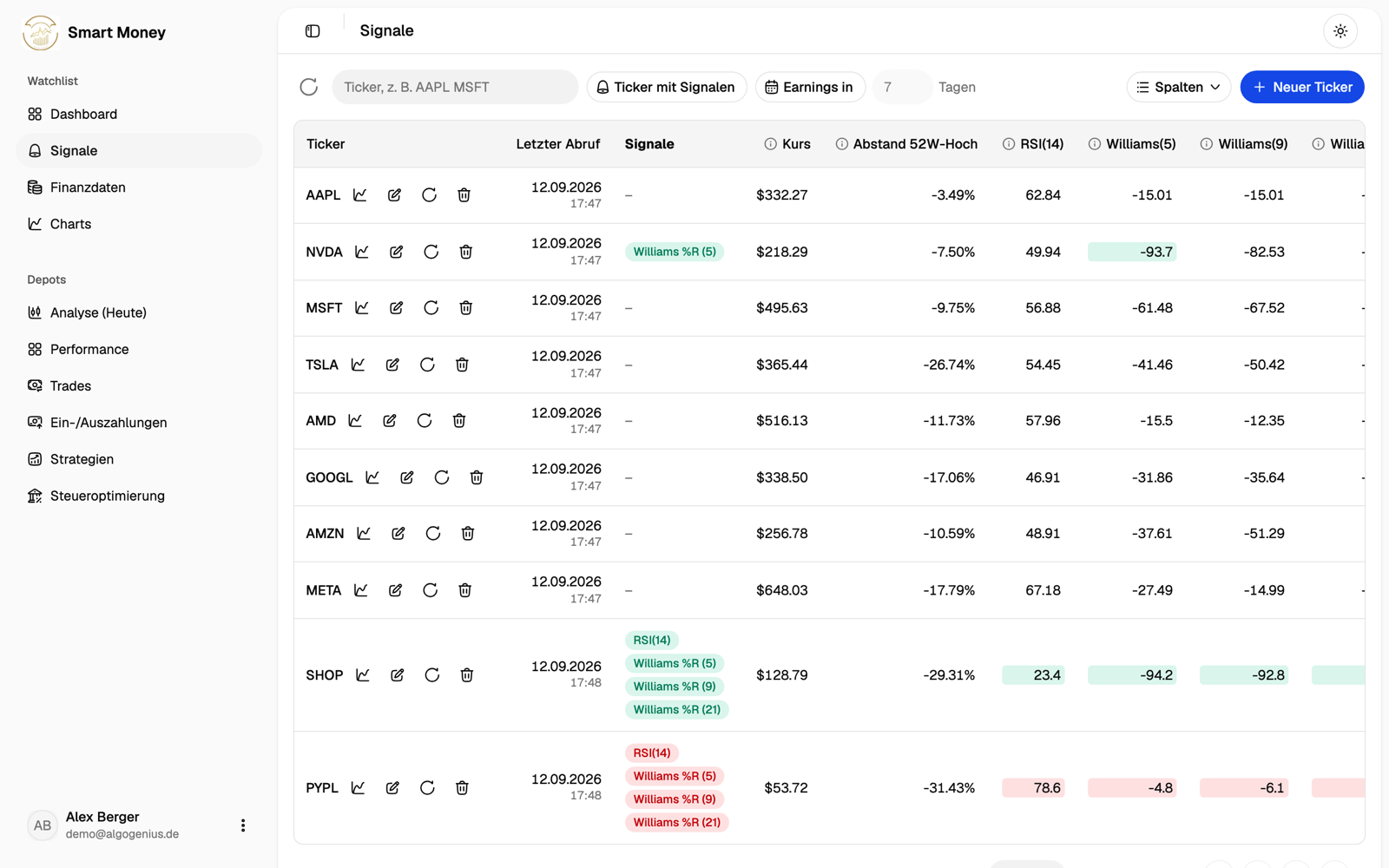This screenshot has height=868, width=1389.
Task: Sort by the Ticker column header
Action: (x=326, y=144)
